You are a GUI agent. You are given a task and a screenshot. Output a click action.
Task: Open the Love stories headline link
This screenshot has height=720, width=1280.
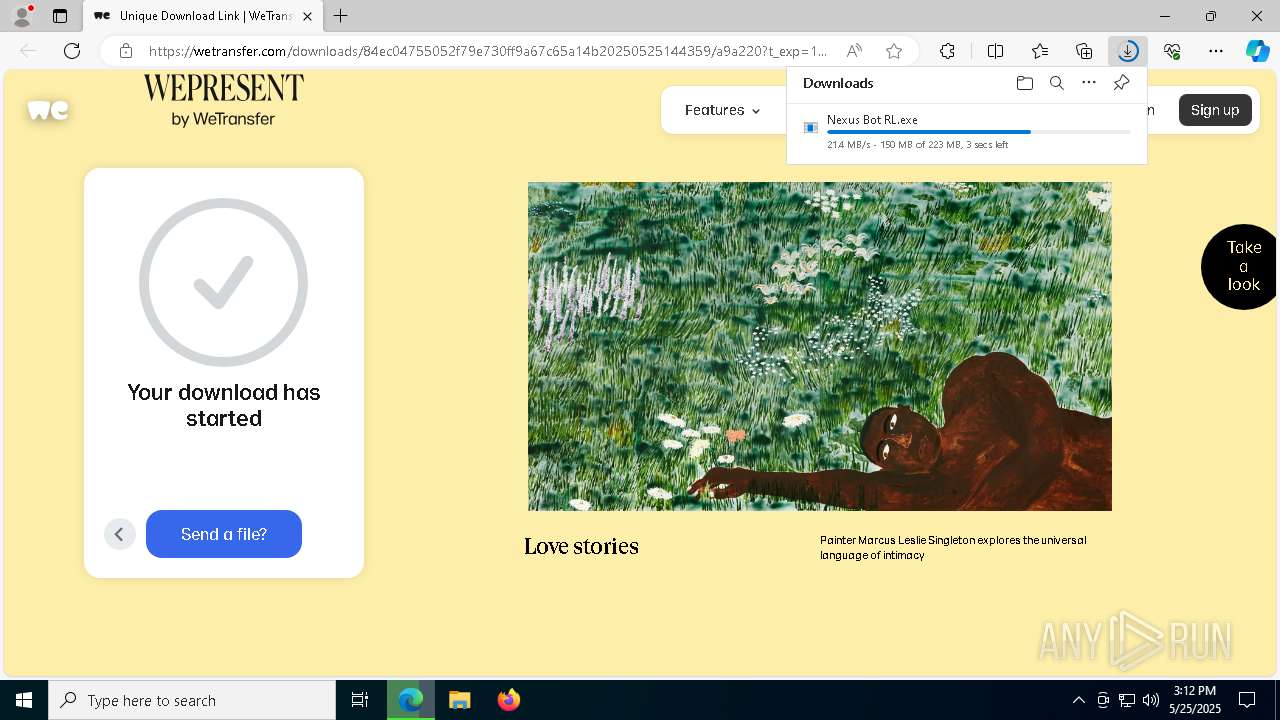point(581,546)
